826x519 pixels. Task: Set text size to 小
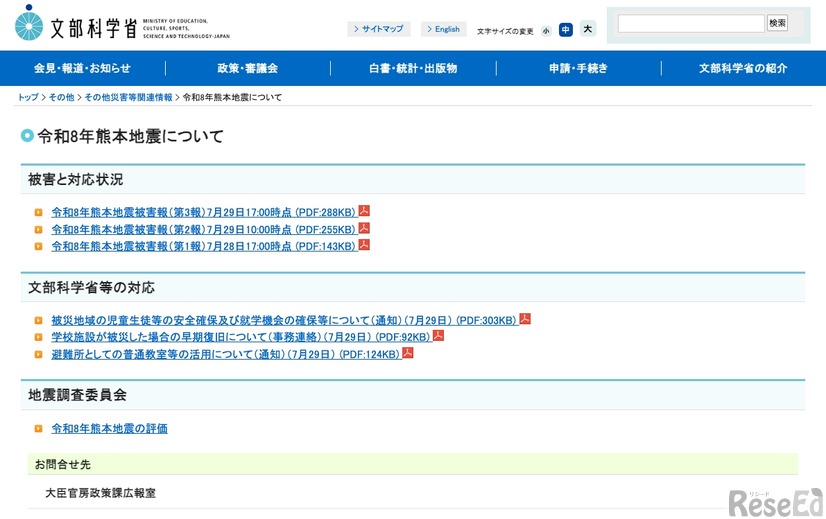click(546, 31)
